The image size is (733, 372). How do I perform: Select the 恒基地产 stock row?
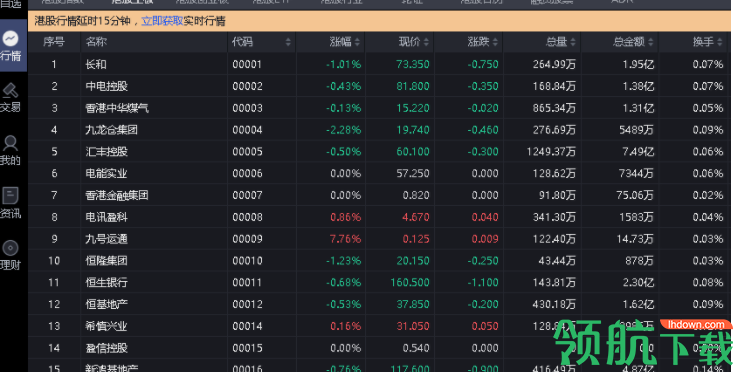379,304
